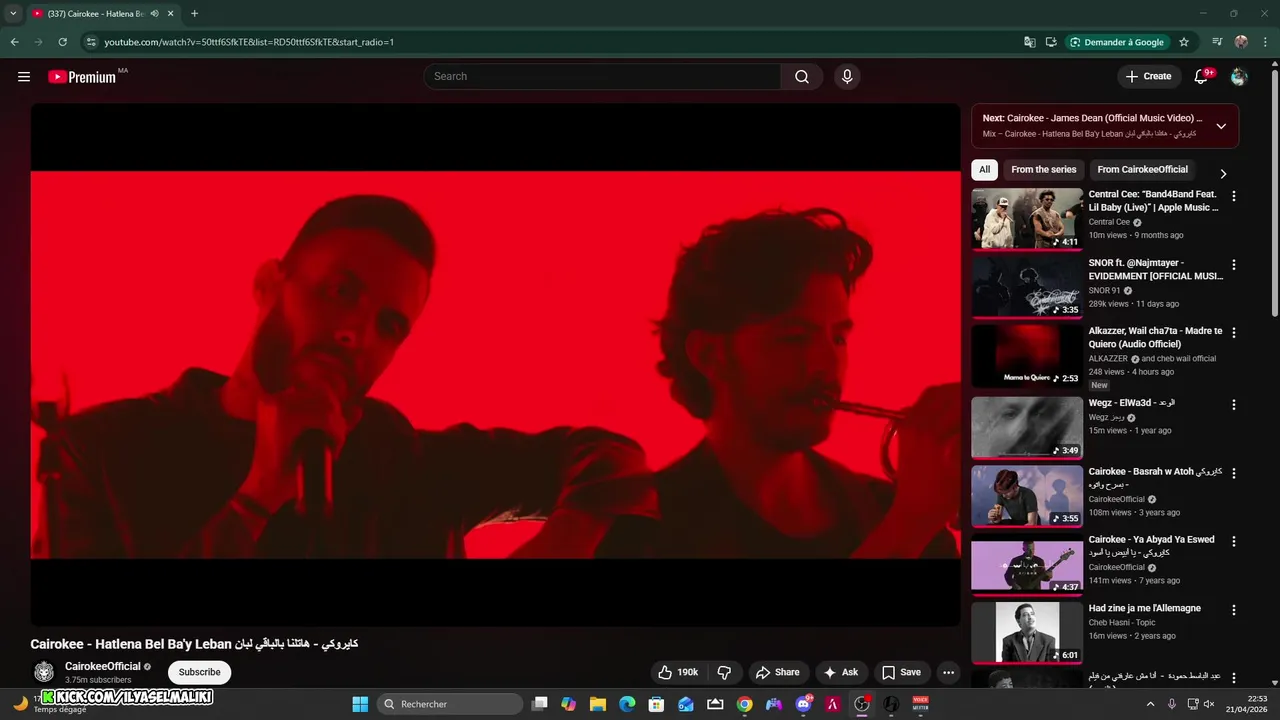
Task: Close the Cairokee browser tab
Action: point(171,14)
